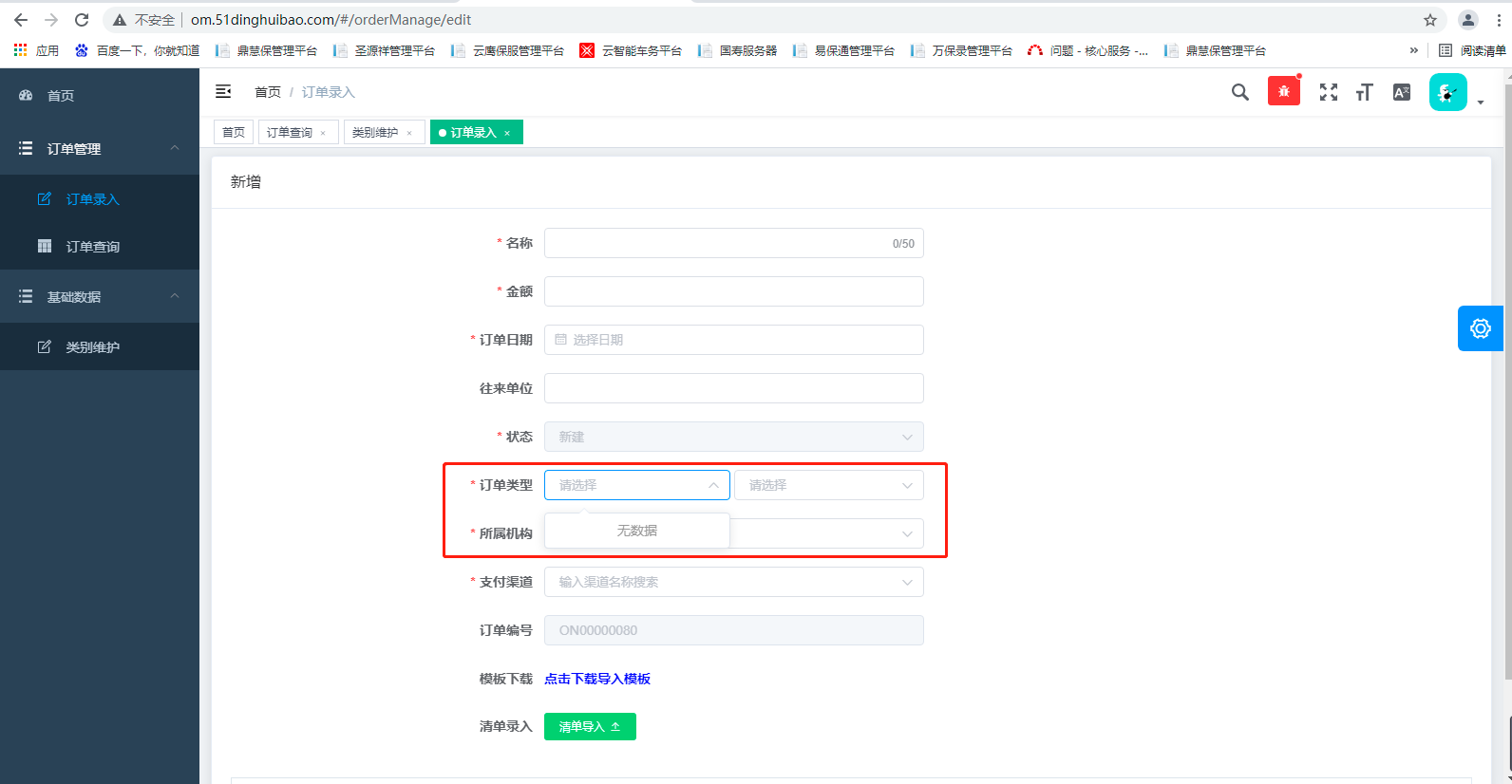Open the 万保录管理平台 bookmark
This screenshot has width=1512, height=784.
(x=962, y=50)
